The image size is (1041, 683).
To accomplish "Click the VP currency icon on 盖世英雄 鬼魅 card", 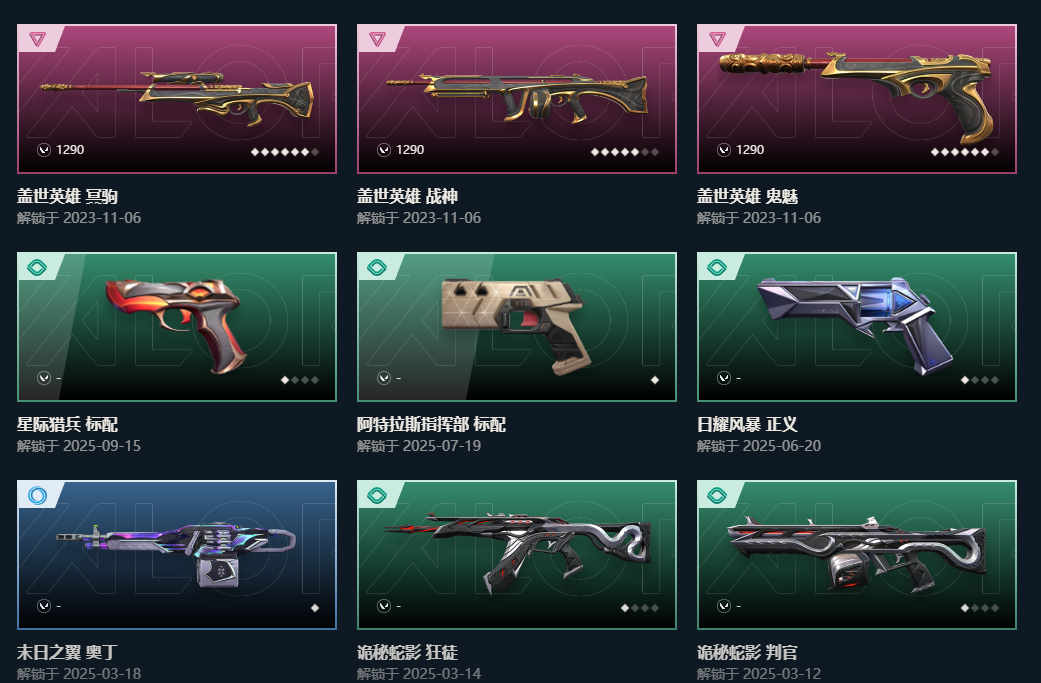I will click(724, 150).
